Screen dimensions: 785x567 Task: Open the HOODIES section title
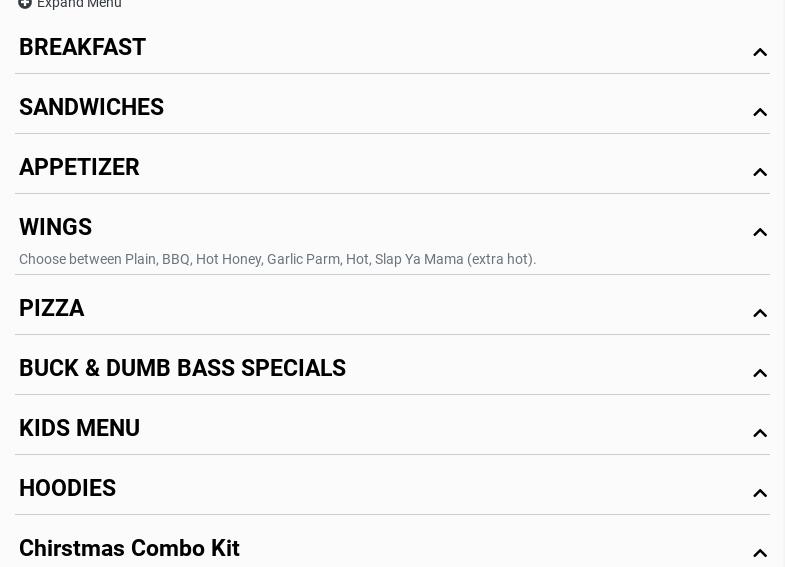67,488
